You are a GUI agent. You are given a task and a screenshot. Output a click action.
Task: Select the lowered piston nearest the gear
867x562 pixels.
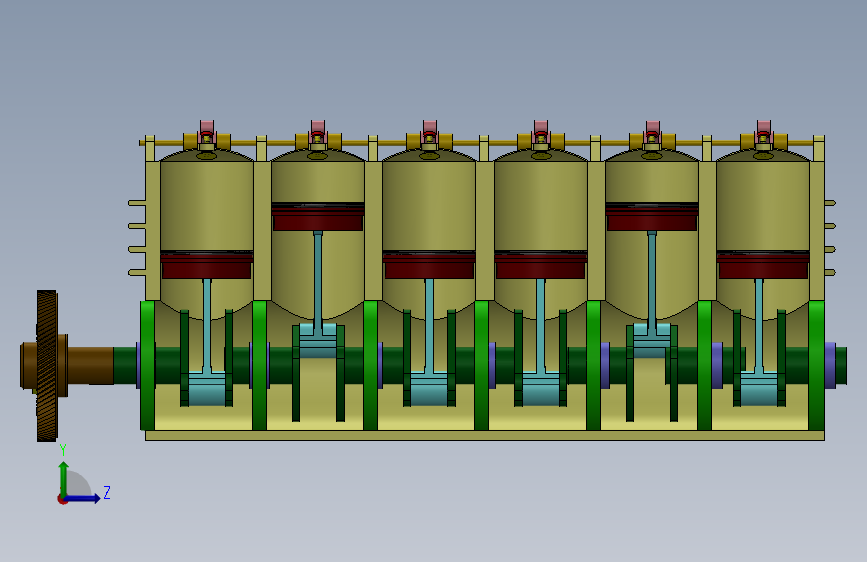206,265
